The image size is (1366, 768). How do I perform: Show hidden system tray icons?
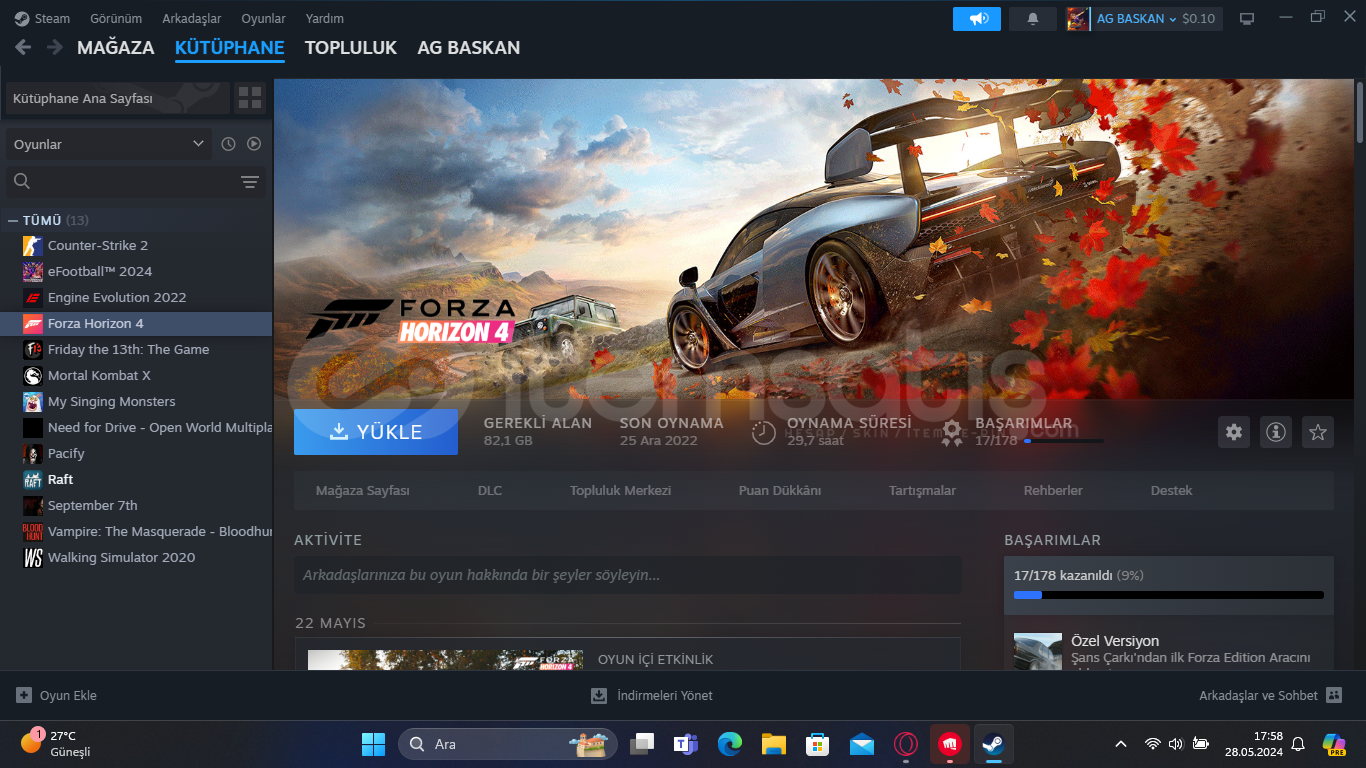tap(1121, 744)
